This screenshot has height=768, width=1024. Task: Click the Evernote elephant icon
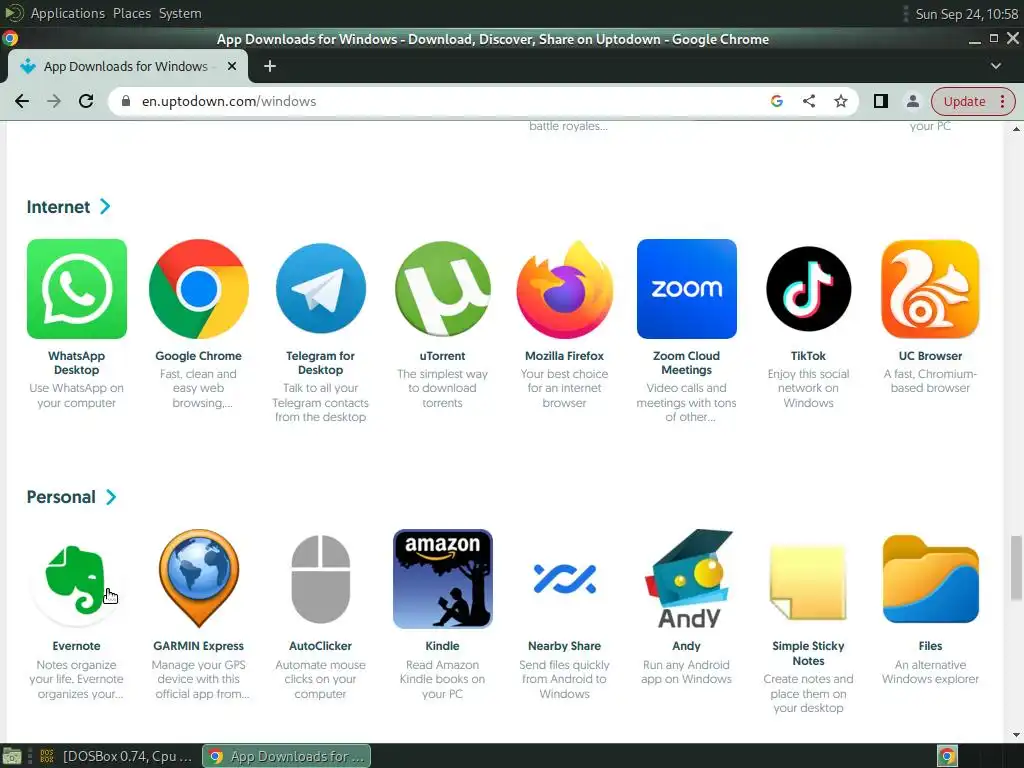click(76, 579)
